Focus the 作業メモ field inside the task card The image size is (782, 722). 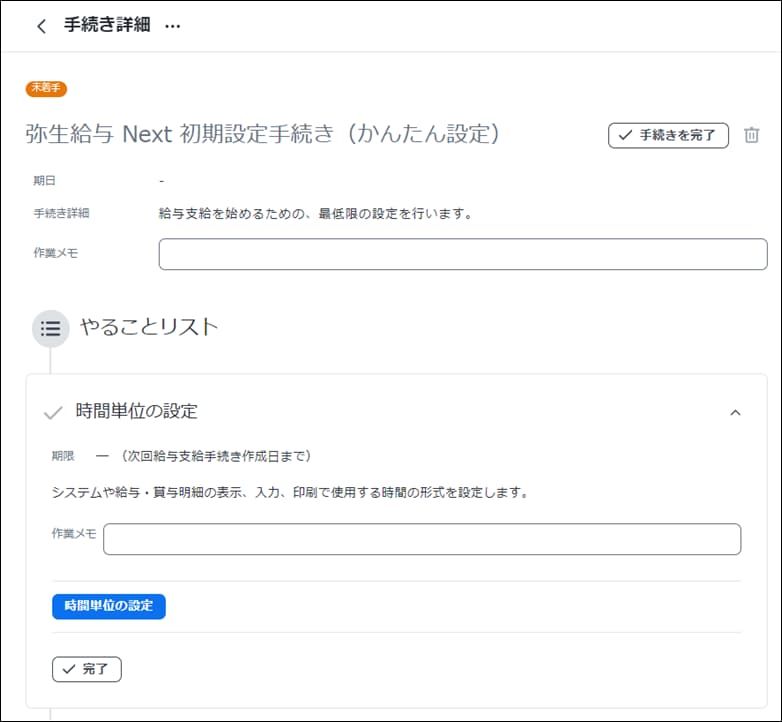pos(422,539)
